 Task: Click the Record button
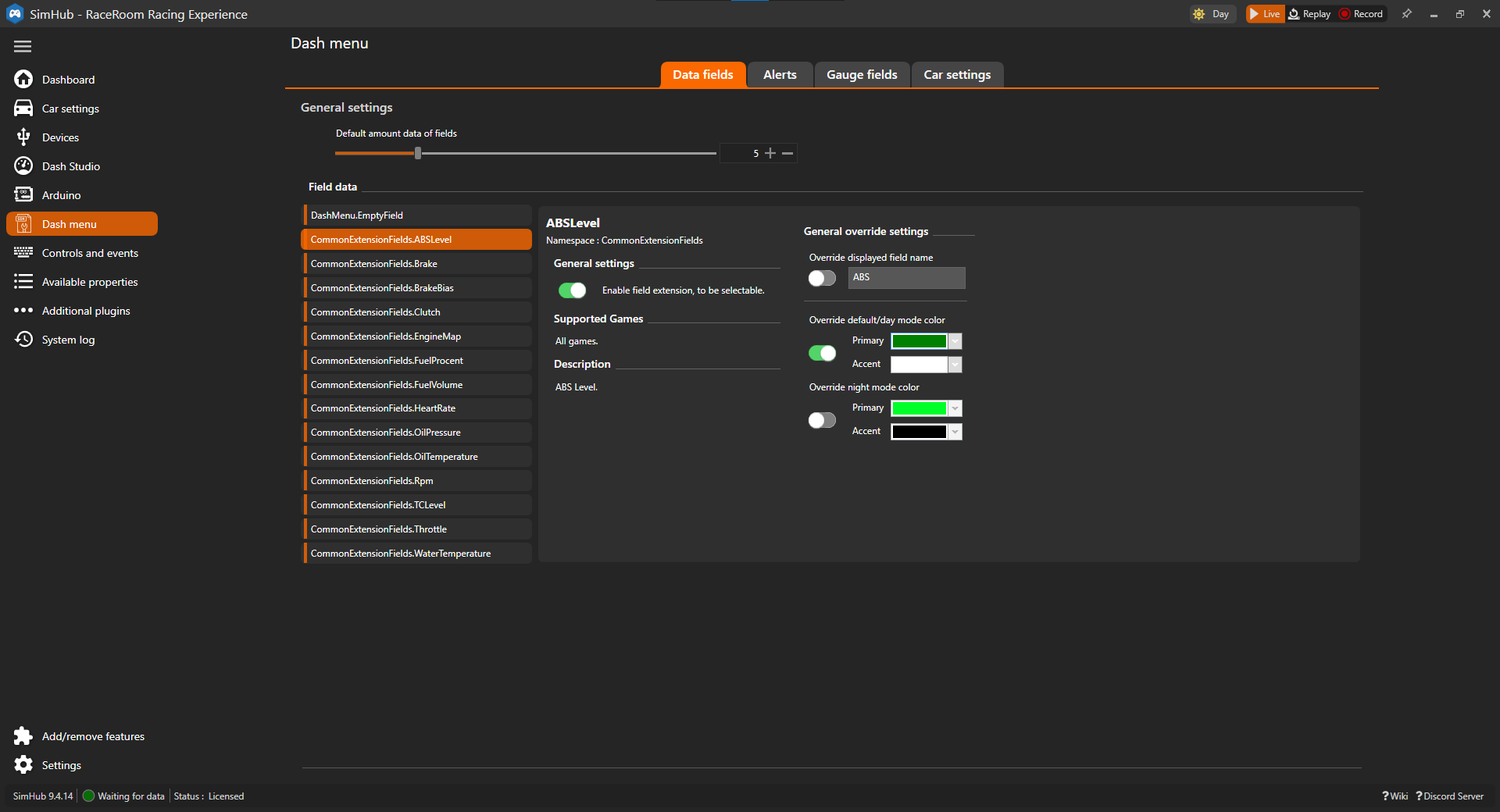[1362, 14]
